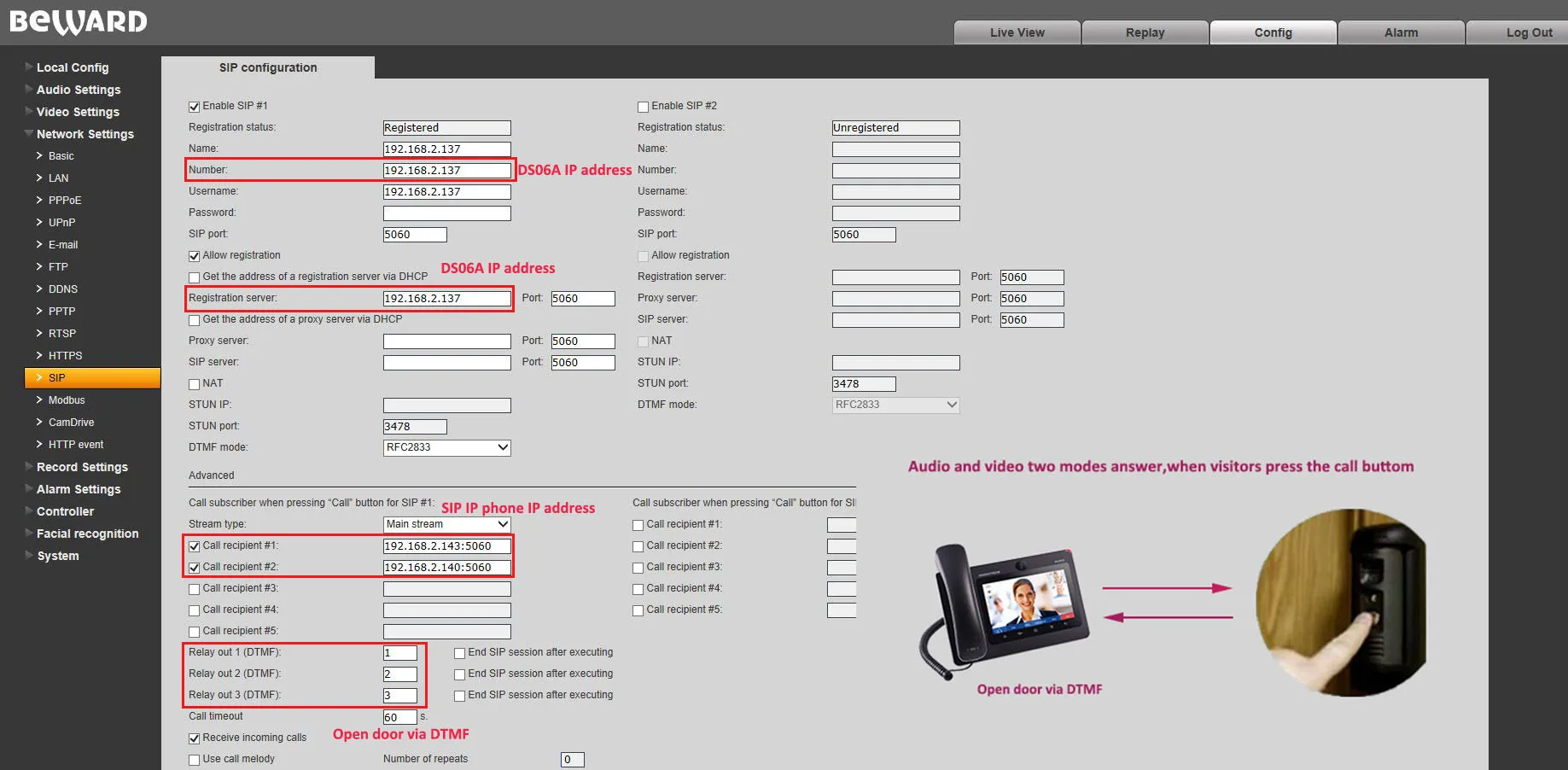The image size is (1568, 770).
Task: Expand Video Settings in sidebar
Action: 78,112
